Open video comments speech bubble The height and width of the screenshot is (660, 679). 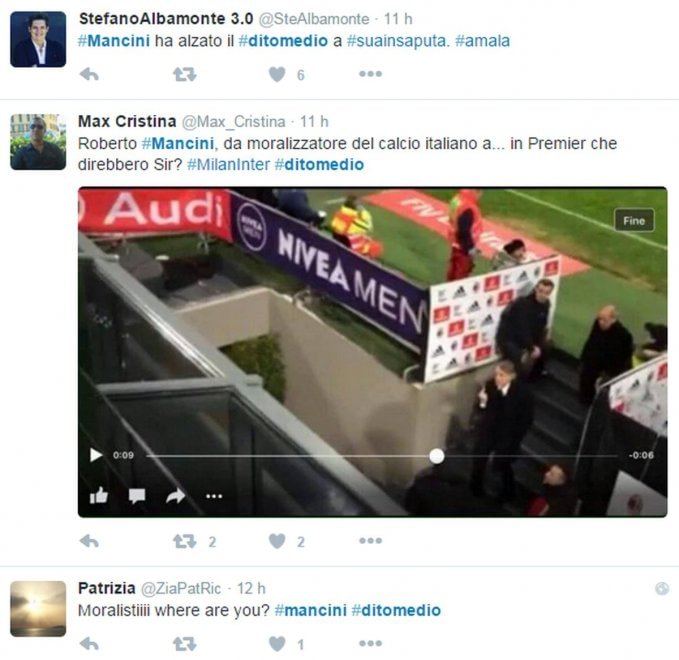pos(137,496)
